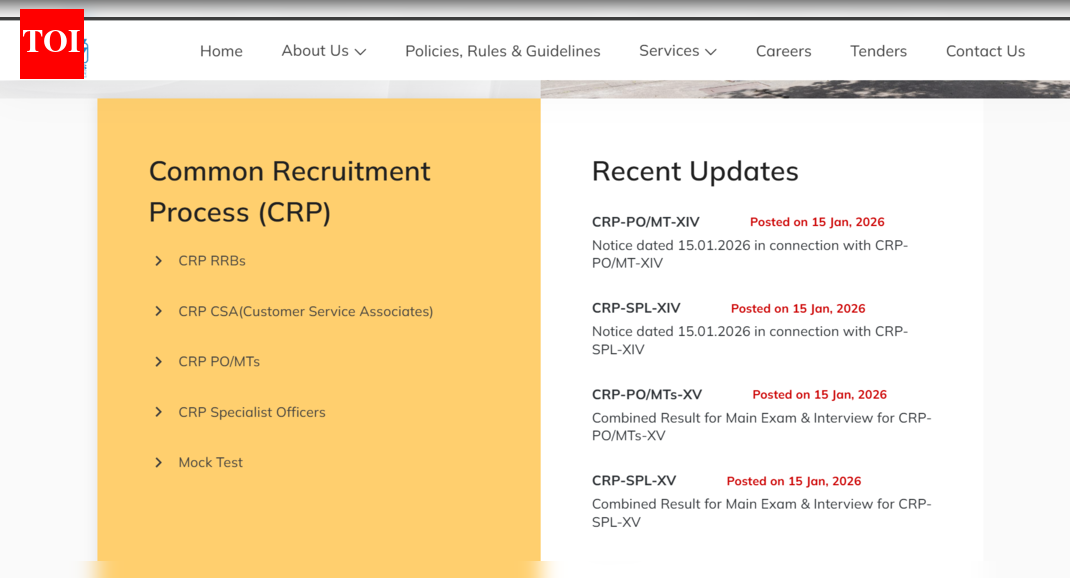1070x578 pixels.
Task: Click the arrow icon beside Mock Test
Action: click(x=158, y=462)
